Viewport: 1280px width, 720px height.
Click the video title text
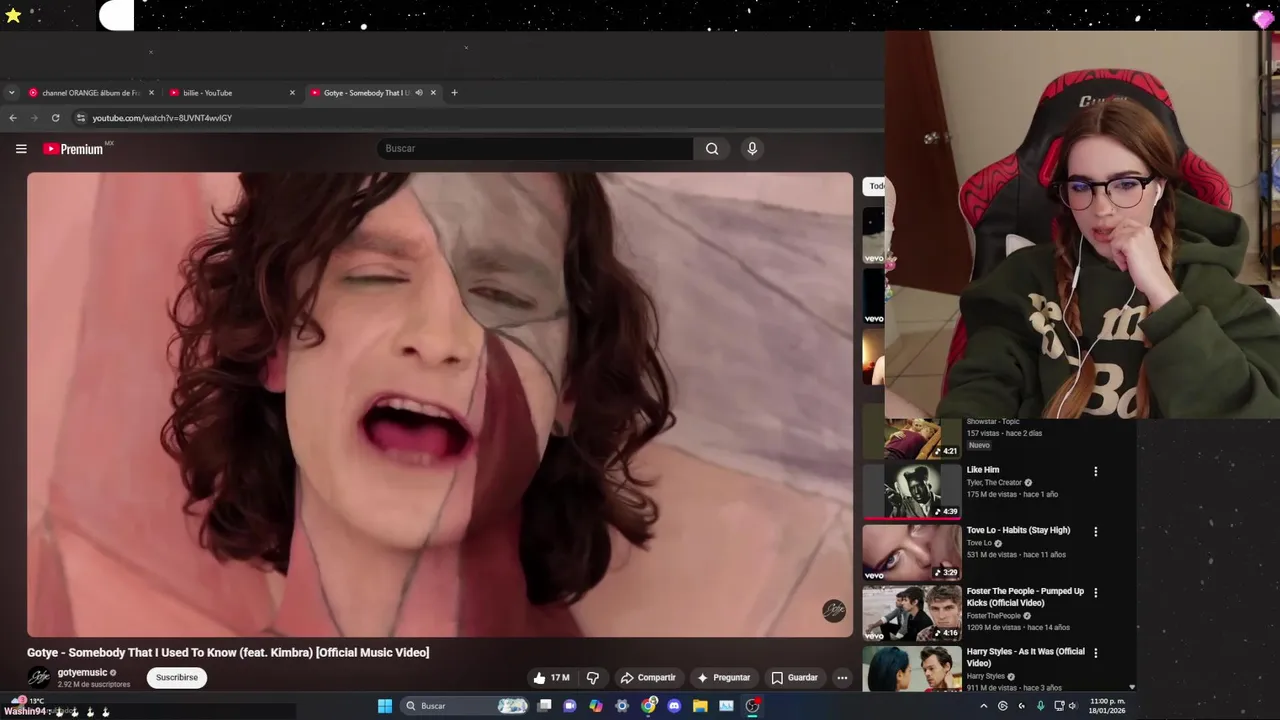coord(228,652)
